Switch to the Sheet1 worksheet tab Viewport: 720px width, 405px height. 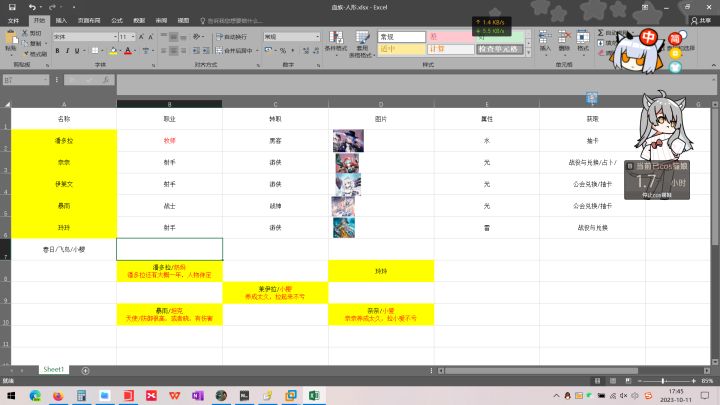tap(54, 370)
